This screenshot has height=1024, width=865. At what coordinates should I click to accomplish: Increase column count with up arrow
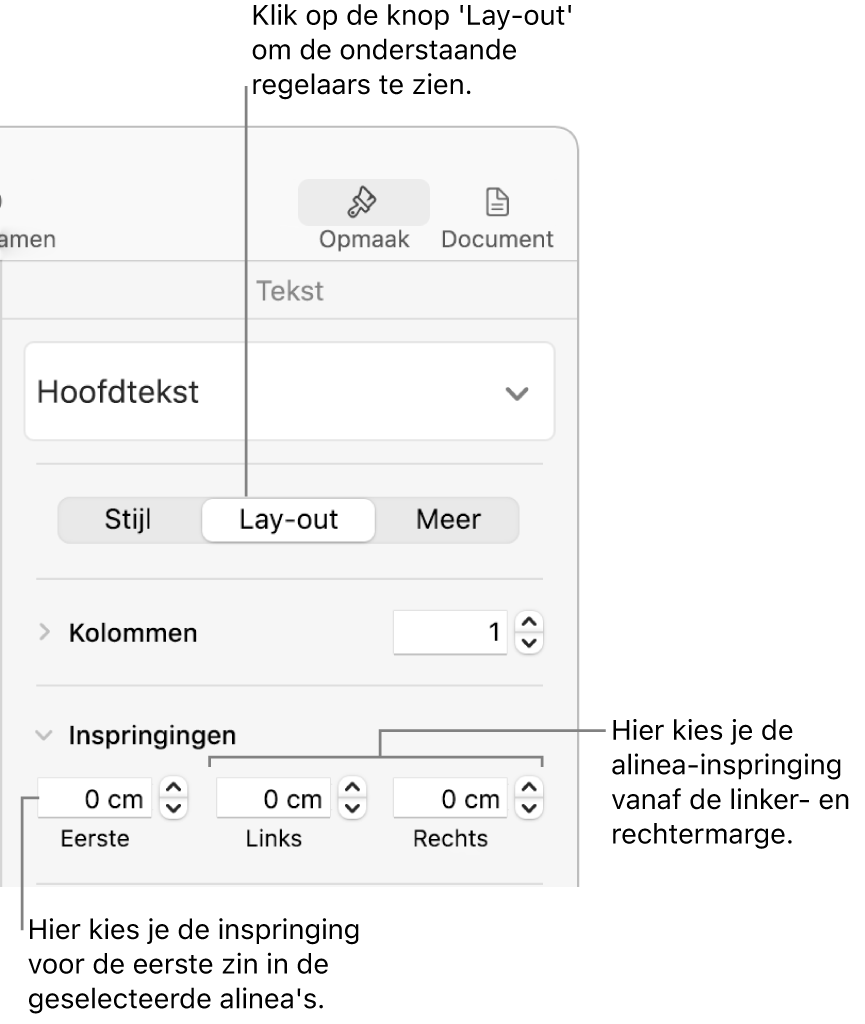coord(530,624)
